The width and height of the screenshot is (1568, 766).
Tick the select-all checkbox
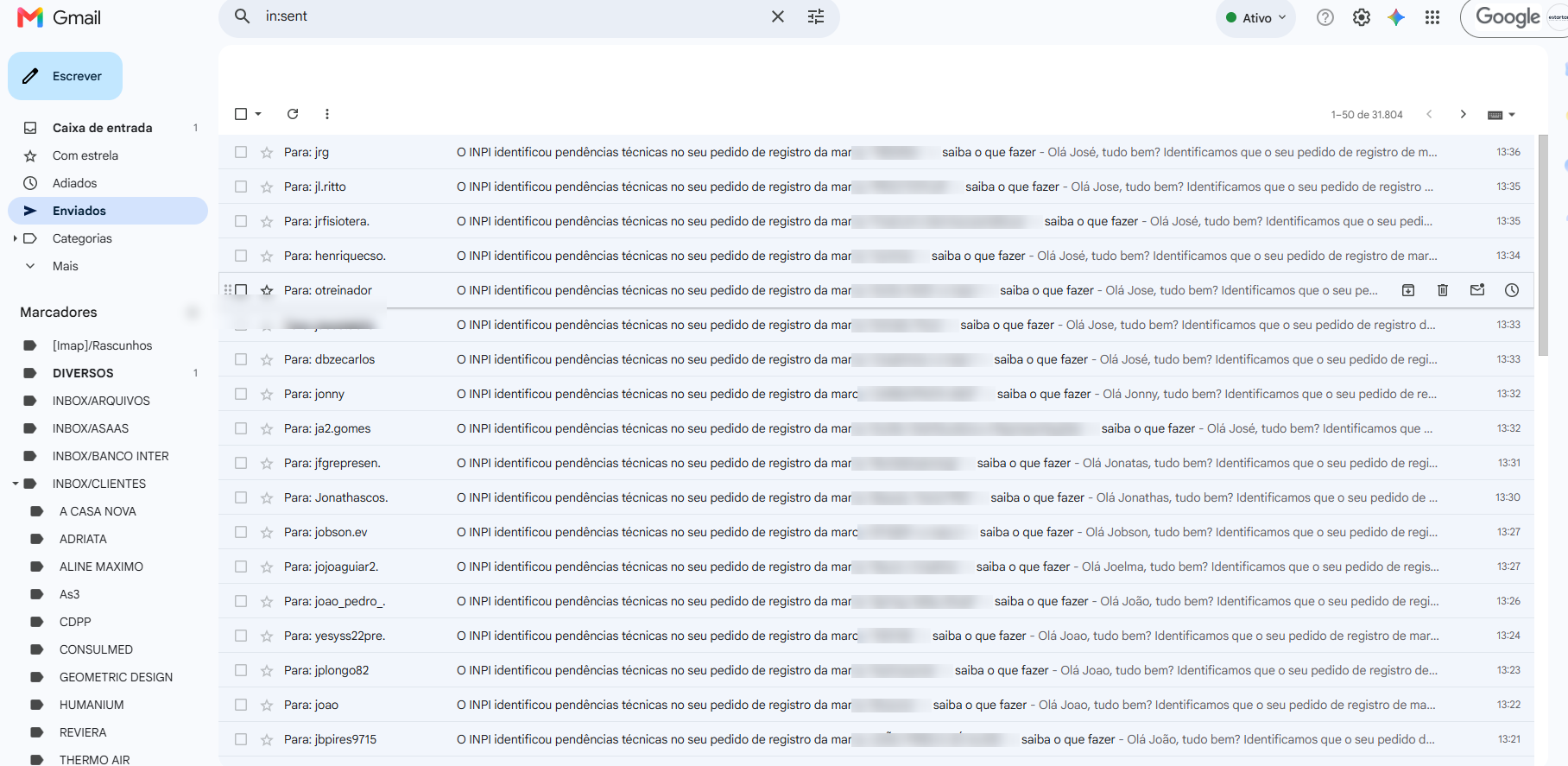click(241, 114)
